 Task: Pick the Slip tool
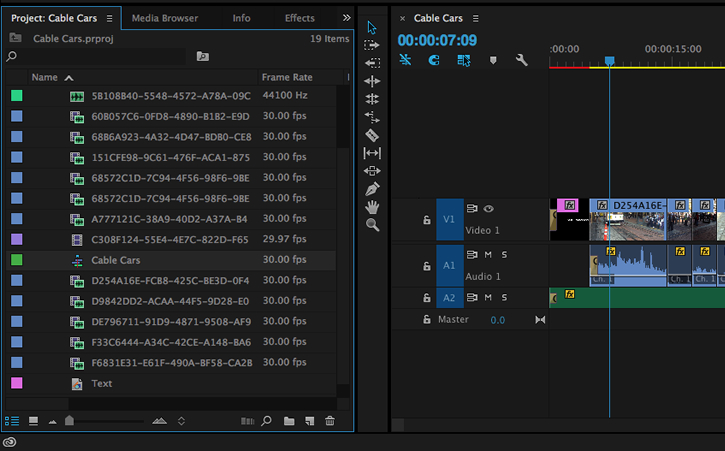[x=372, y=153]
